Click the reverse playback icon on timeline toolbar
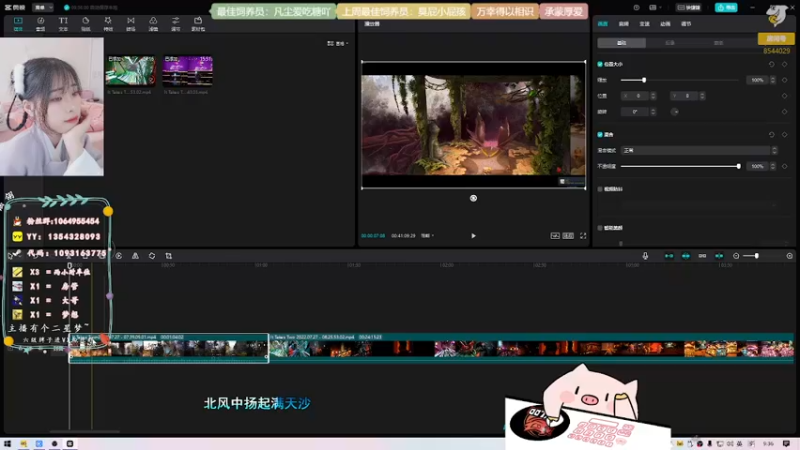Viewport: 800px width, 450px height. [118, 256]
